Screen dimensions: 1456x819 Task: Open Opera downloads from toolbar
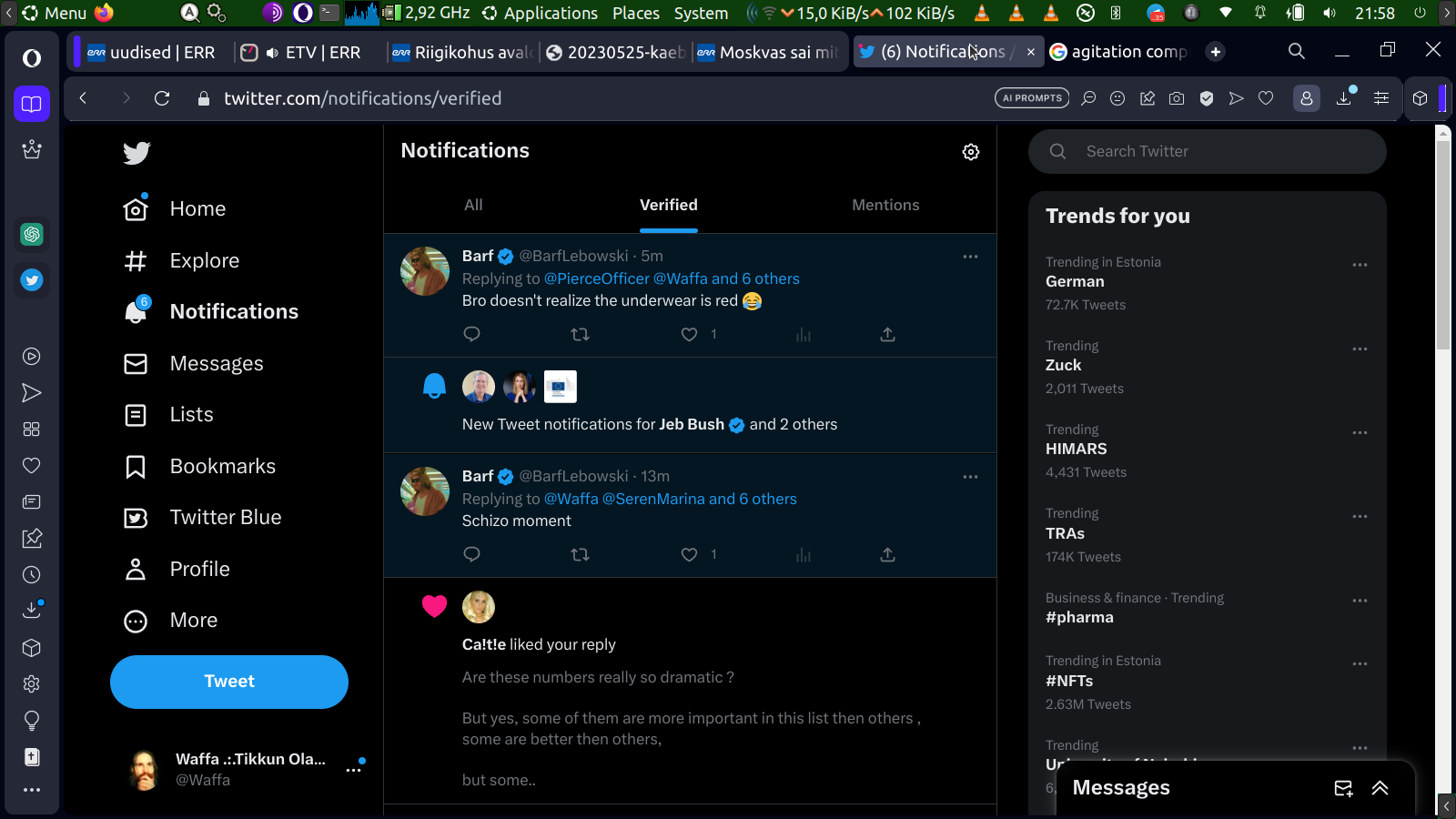[1344, 98]
